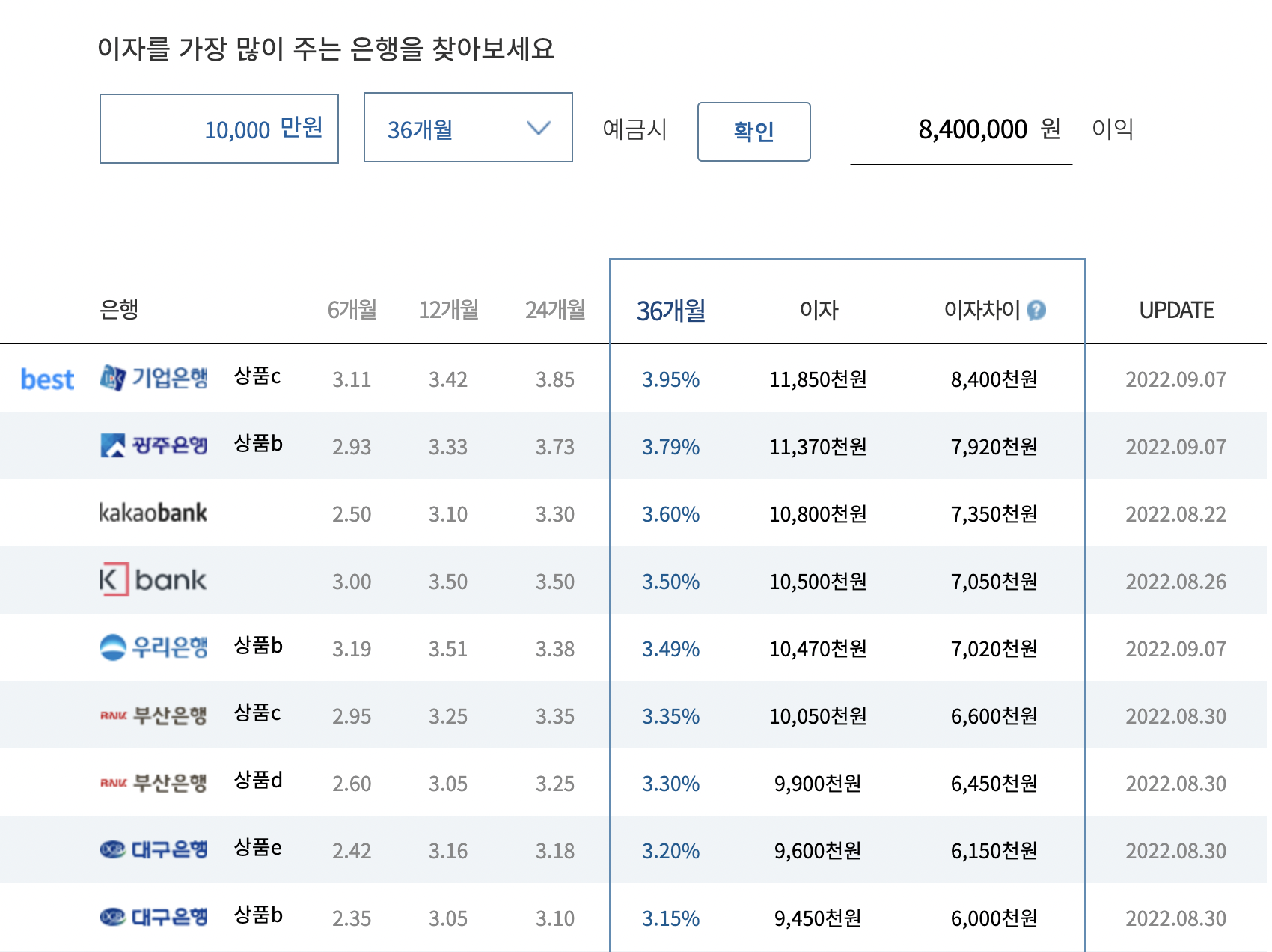
Task: Click 상품b label for 대구은행
Action: (x=258, y=915)
